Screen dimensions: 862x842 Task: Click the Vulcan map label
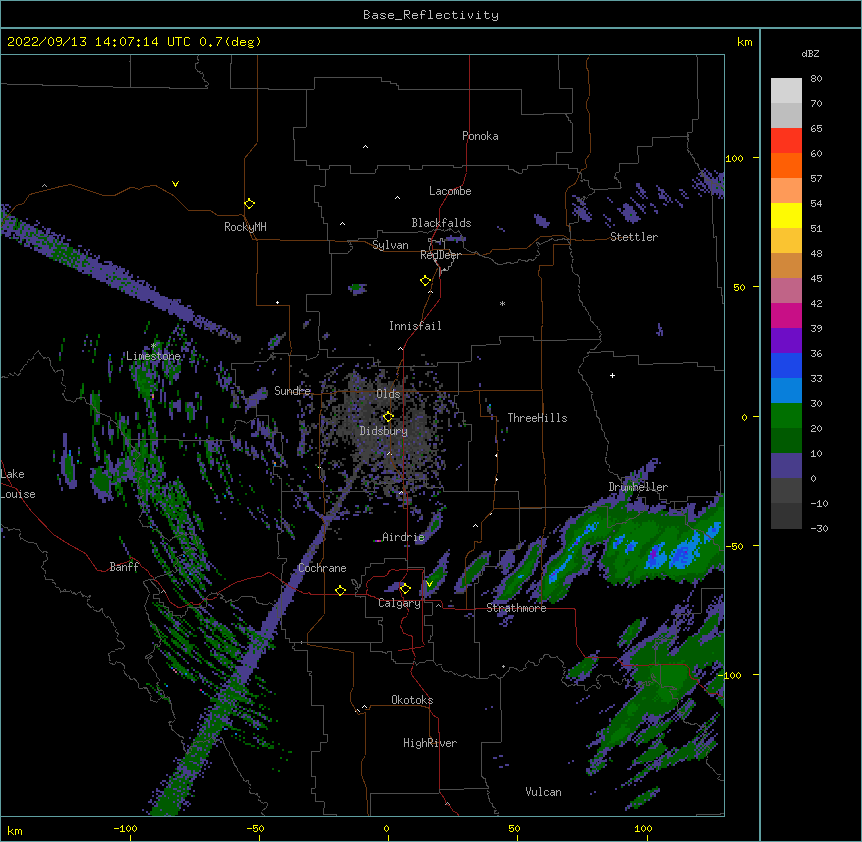tap(543, 792)
